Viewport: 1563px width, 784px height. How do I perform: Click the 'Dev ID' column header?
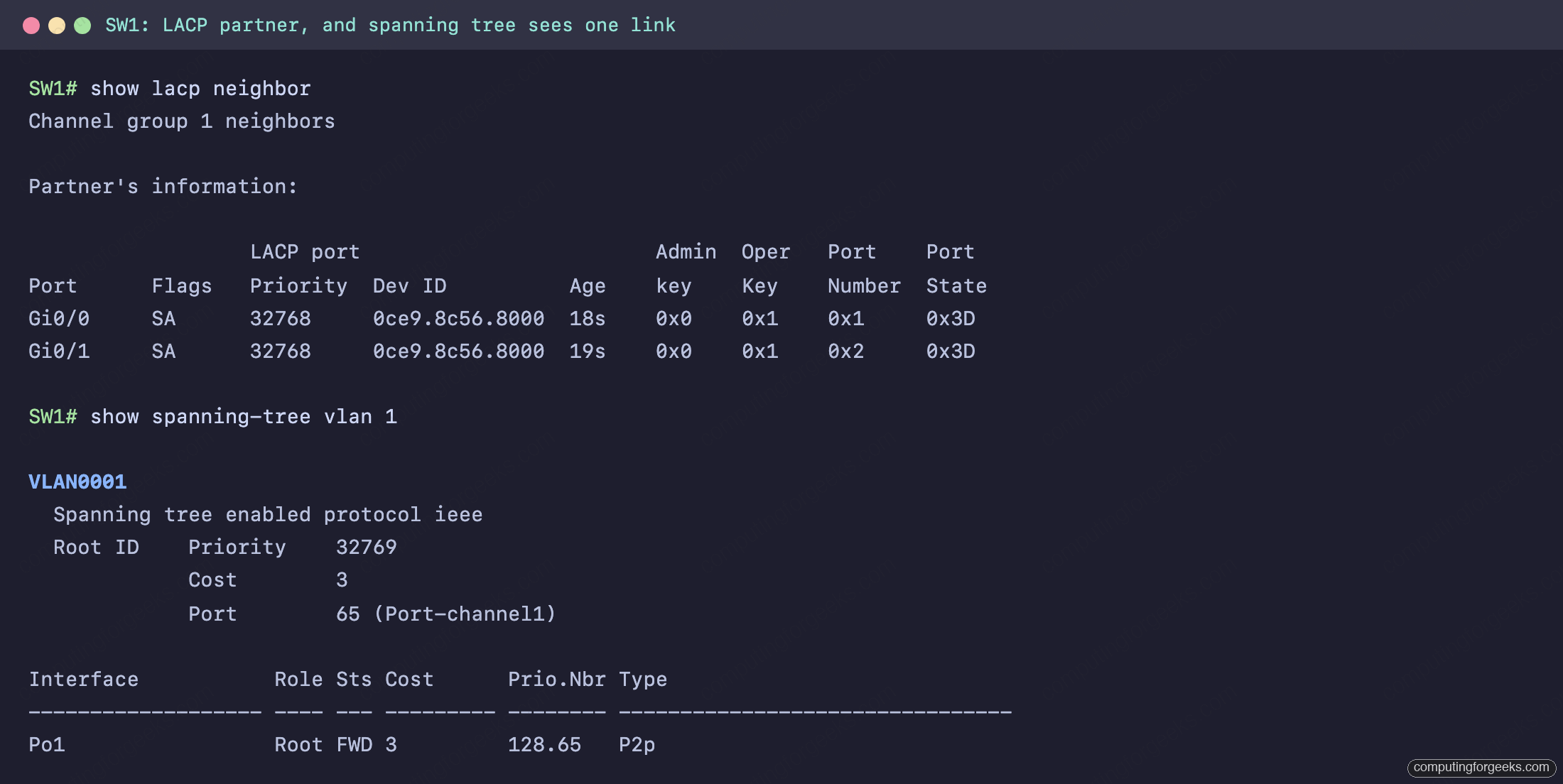coord(409,286)
